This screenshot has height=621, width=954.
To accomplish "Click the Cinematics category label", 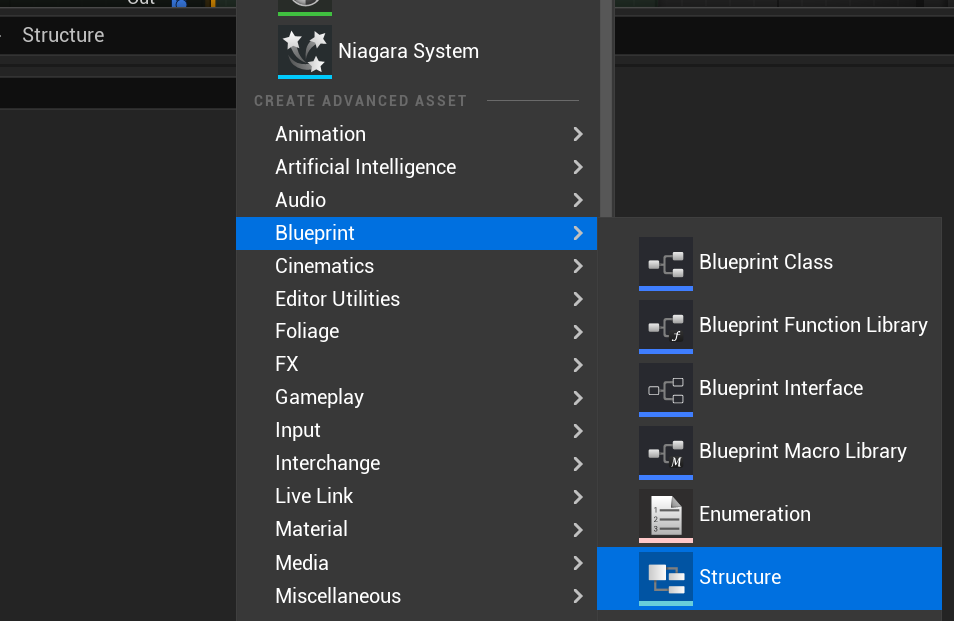I will pyautogui.click(x=324, y=266).
